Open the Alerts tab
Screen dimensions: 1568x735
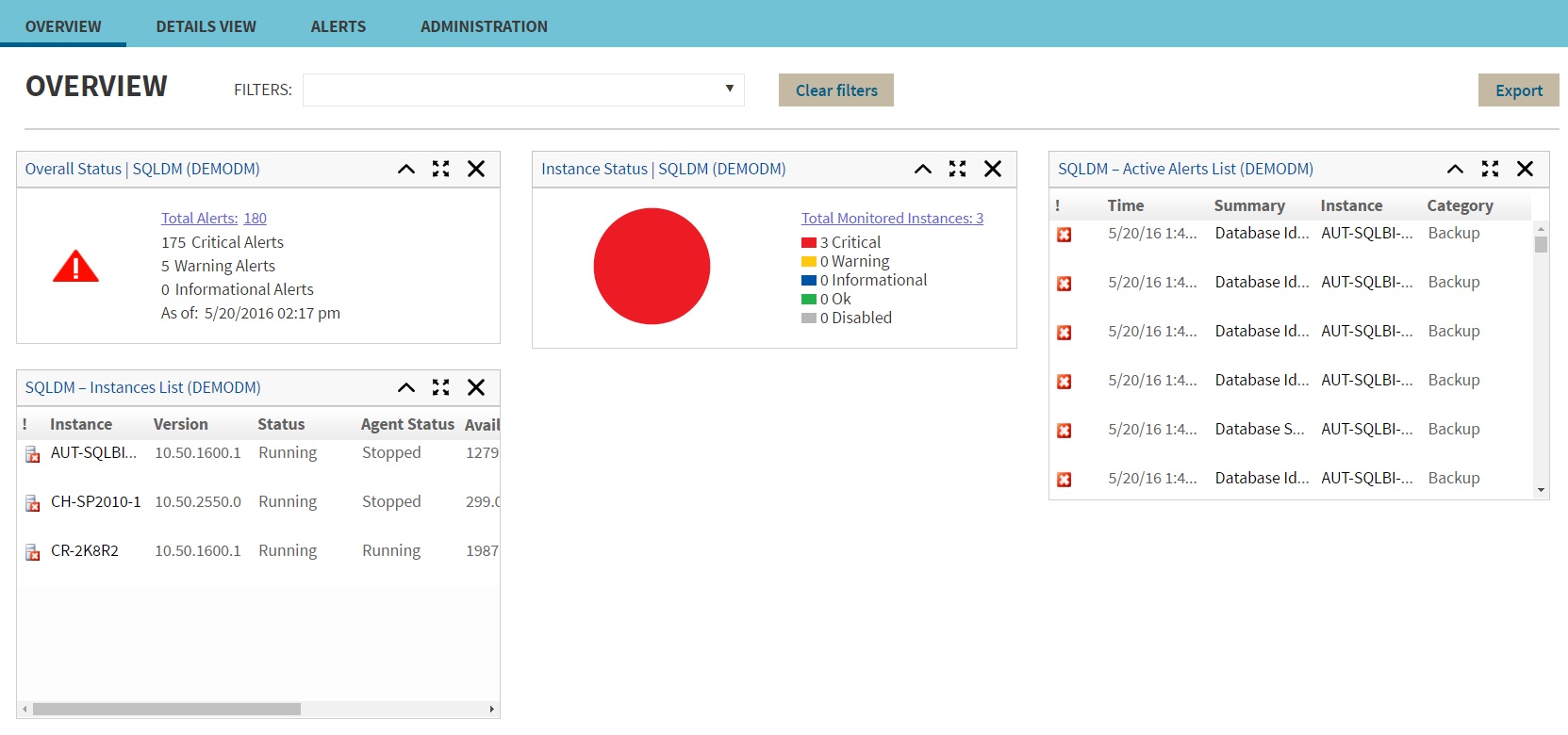338,26
